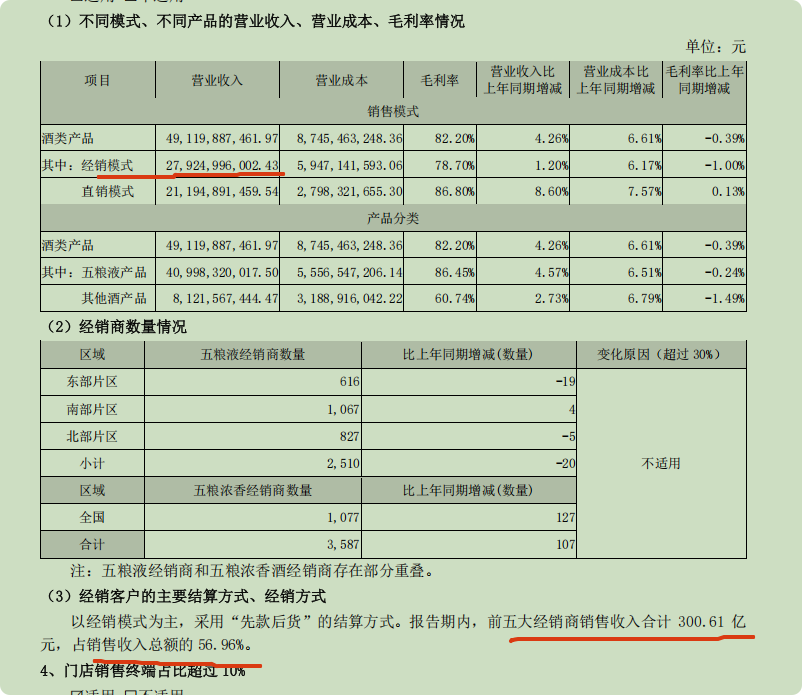Click the '五粮浓香经销商数量' header cell

tap(253, 490)
